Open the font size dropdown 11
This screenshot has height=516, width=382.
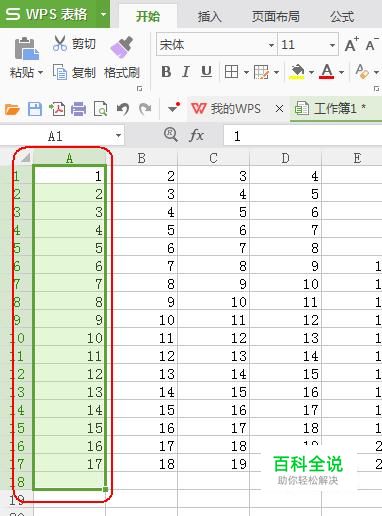332,45
